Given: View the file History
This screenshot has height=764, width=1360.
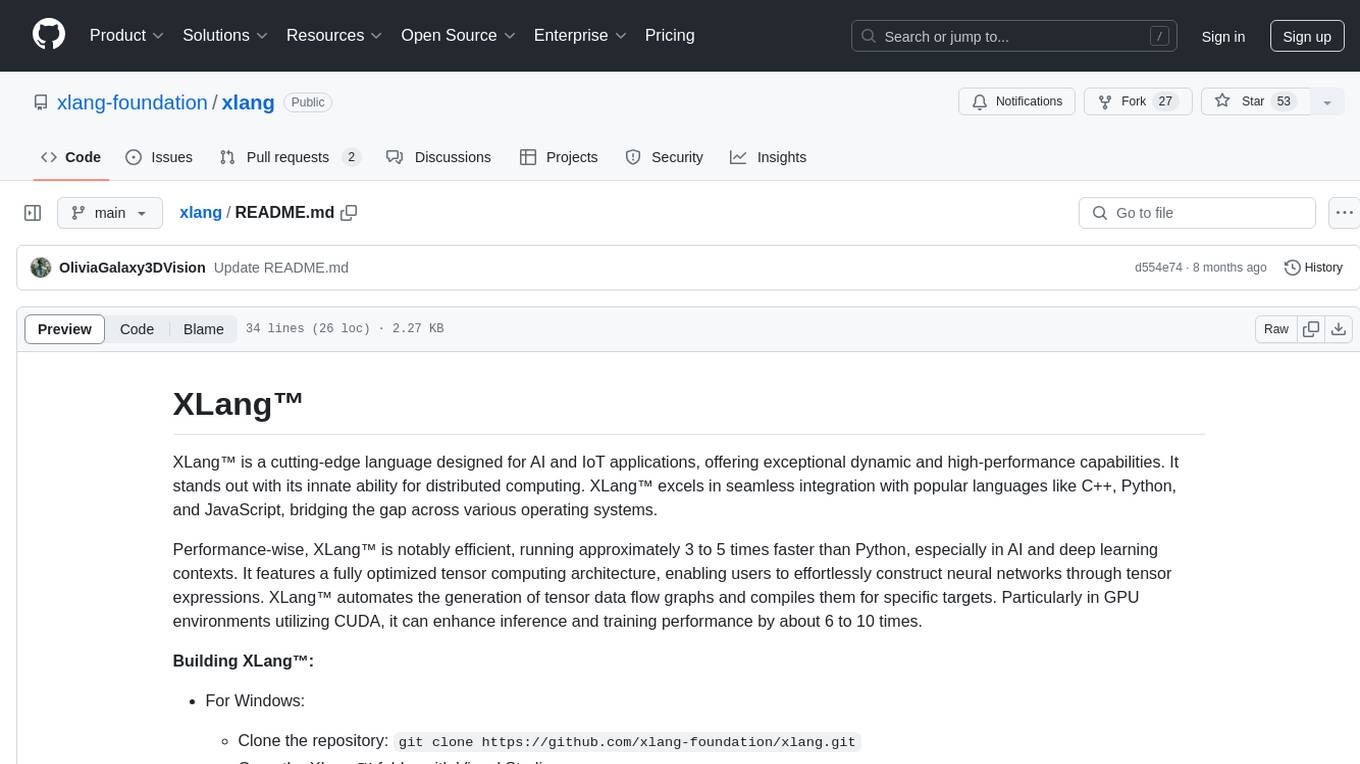Looking at the screenshot, I should [1313, 267].
